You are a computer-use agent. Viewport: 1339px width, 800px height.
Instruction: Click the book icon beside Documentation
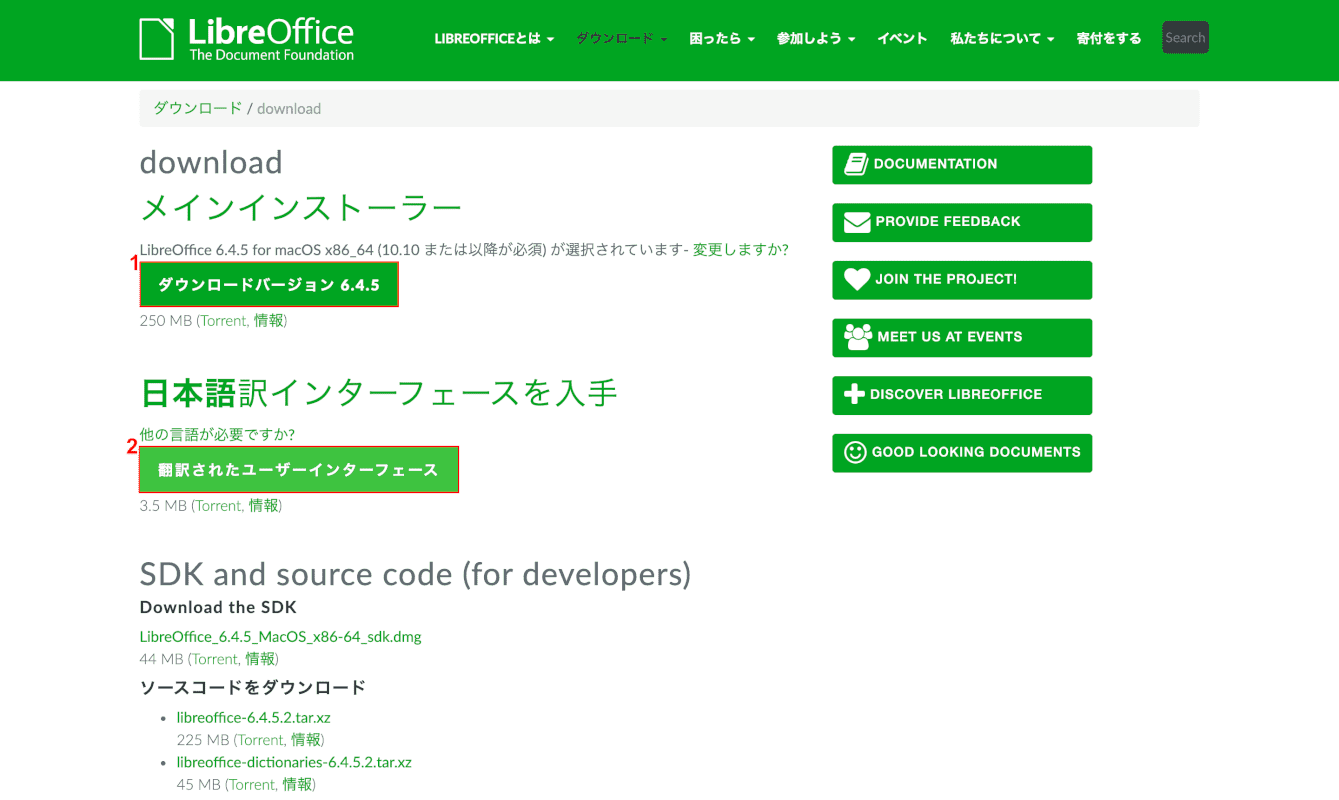pyautogui.click(x=856, y=164)
